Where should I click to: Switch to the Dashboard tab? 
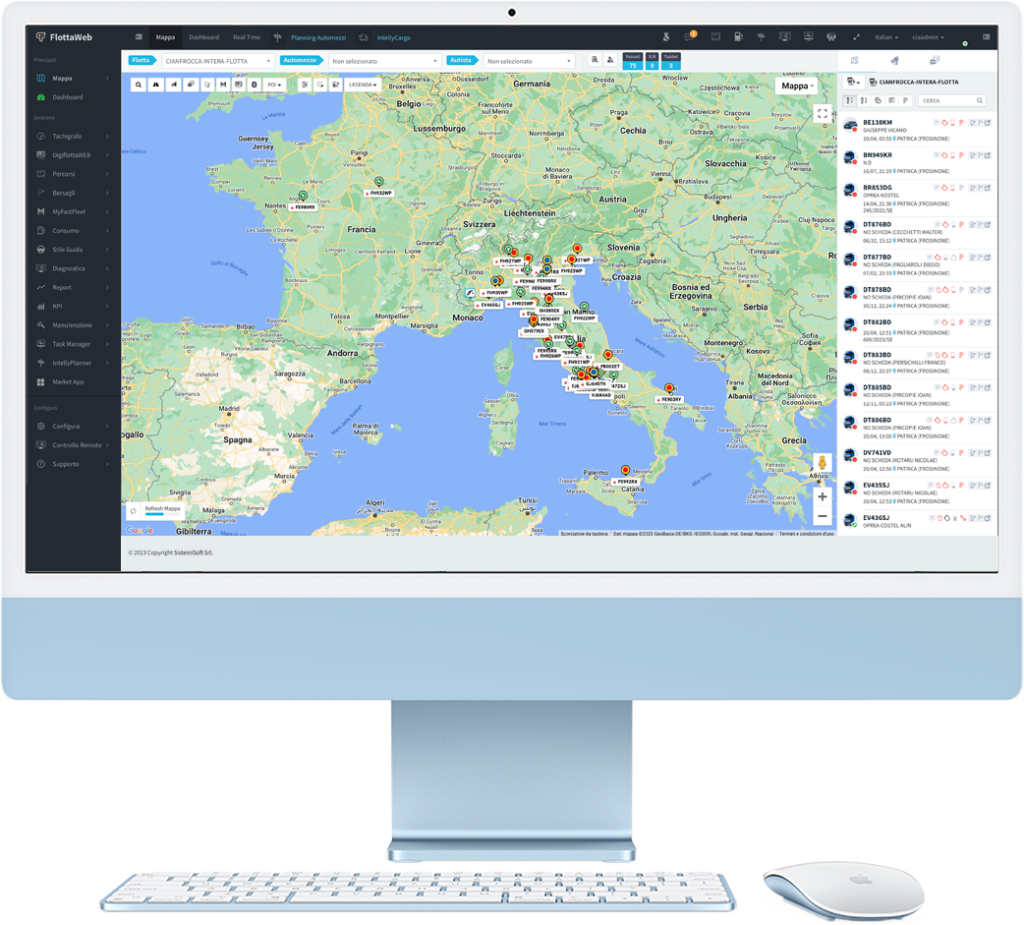point(204,37)
